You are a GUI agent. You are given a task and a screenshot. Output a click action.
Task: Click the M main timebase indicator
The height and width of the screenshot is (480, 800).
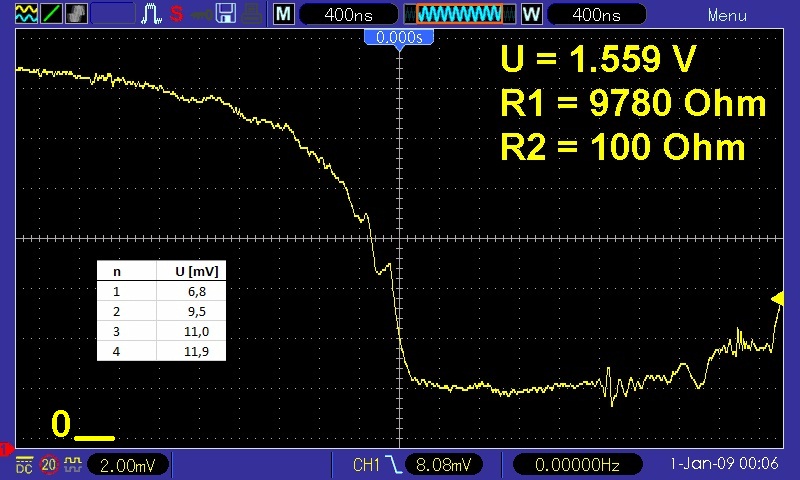[283, 14]
